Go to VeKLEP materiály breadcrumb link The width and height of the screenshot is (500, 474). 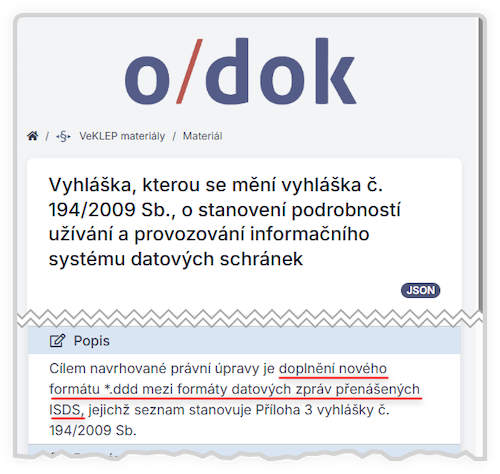tap(122, 136)
